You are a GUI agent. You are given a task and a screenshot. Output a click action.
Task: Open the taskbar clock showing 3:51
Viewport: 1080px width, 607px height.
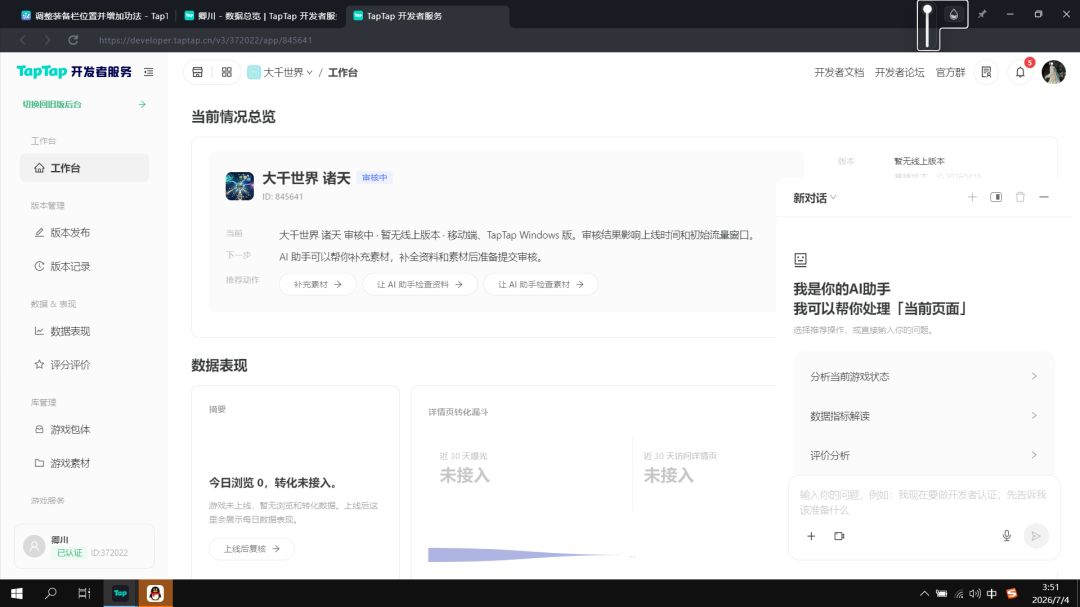pyautogui.click(x=1050, y=593)
